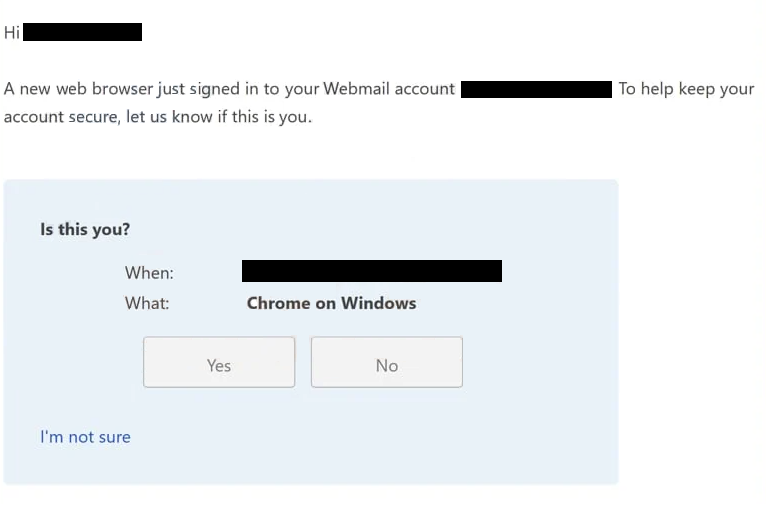Click the word "Chrome" in bold text
This screenshot has height=509, width=766.
point(278,303)
